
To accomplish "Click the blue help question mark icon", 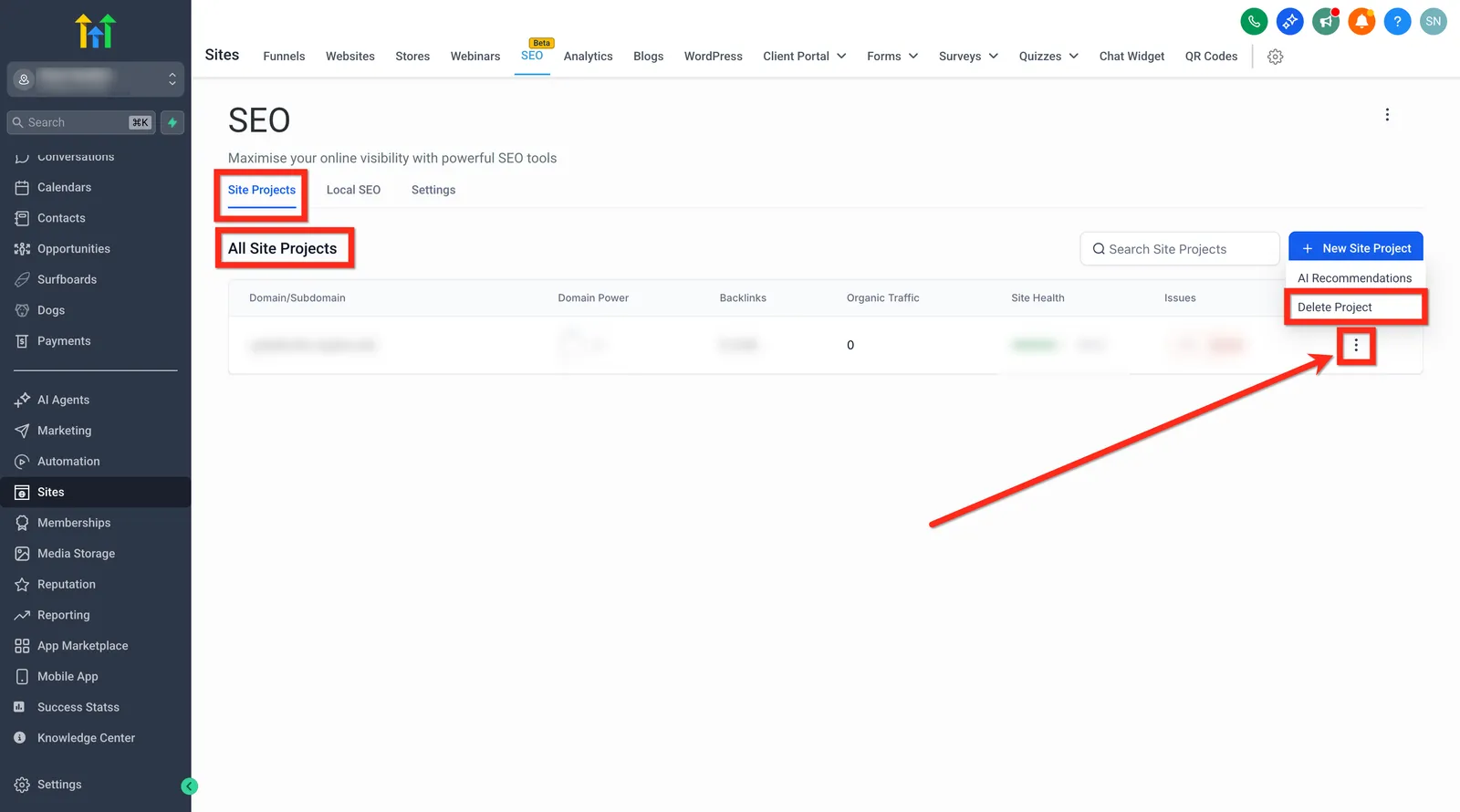I will tap(1397, 21).
